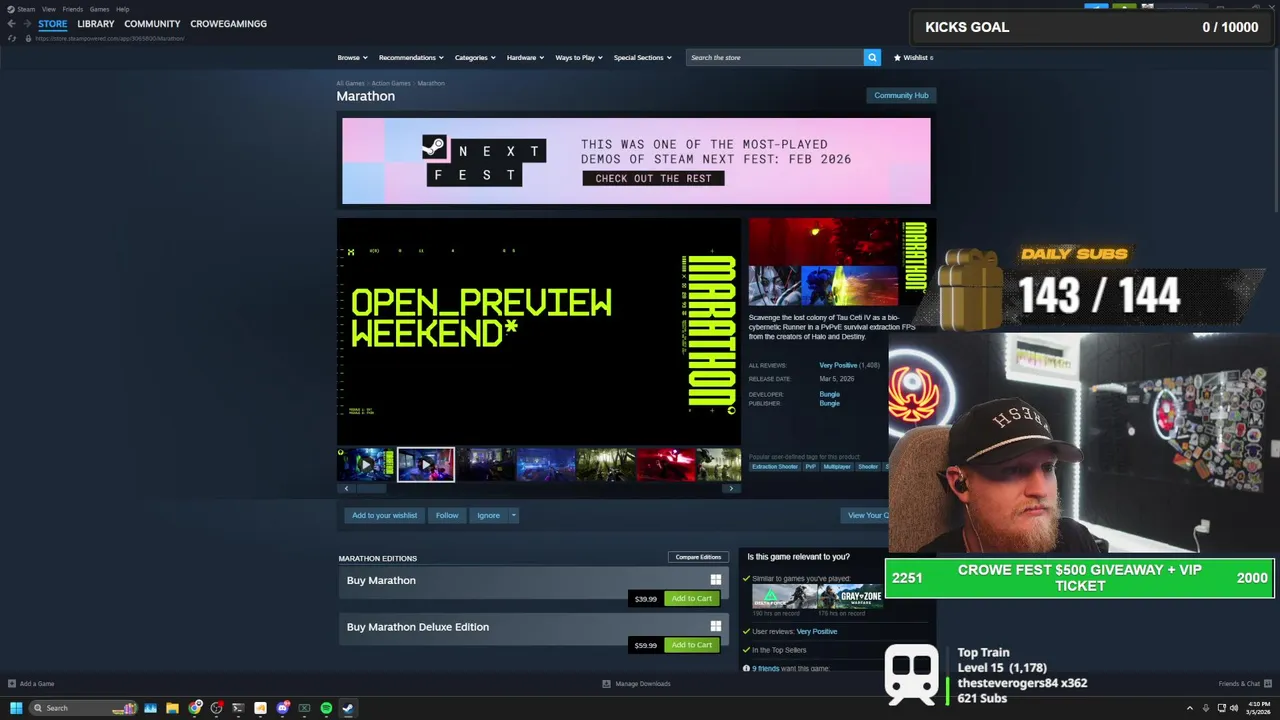Viewport: 1280px width, 720px height.
Task: Click Add to your wishlist
Action: coord(384,515)
